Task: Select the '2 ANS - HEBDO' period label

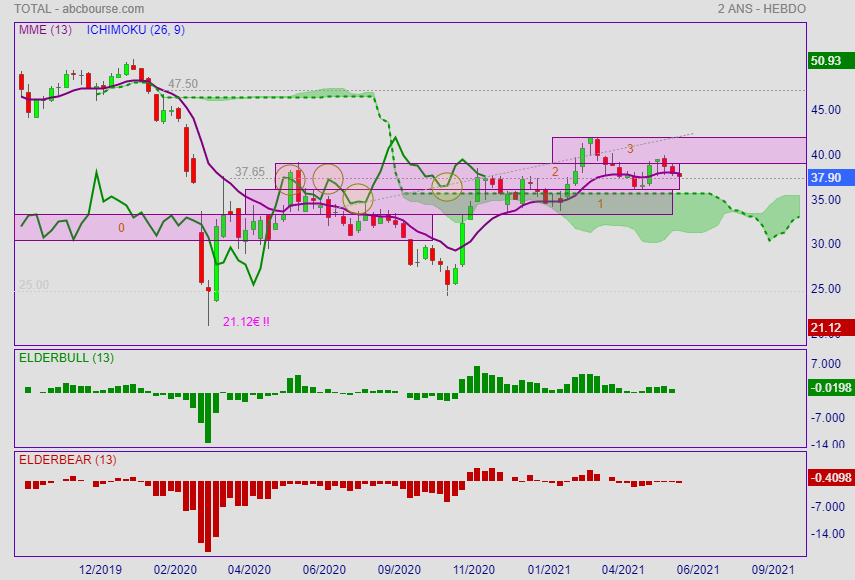Action: coord(761,9)
